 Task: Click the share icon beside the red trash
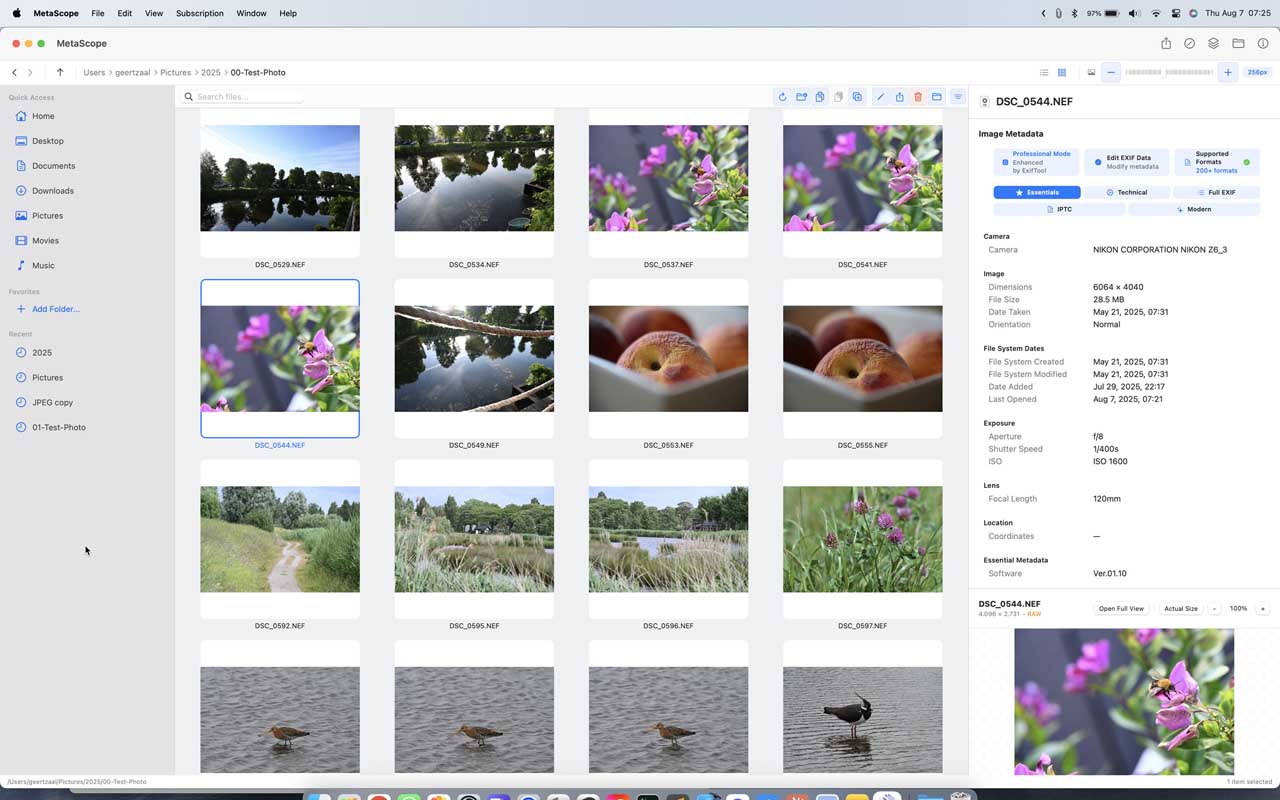click(899, 97)
